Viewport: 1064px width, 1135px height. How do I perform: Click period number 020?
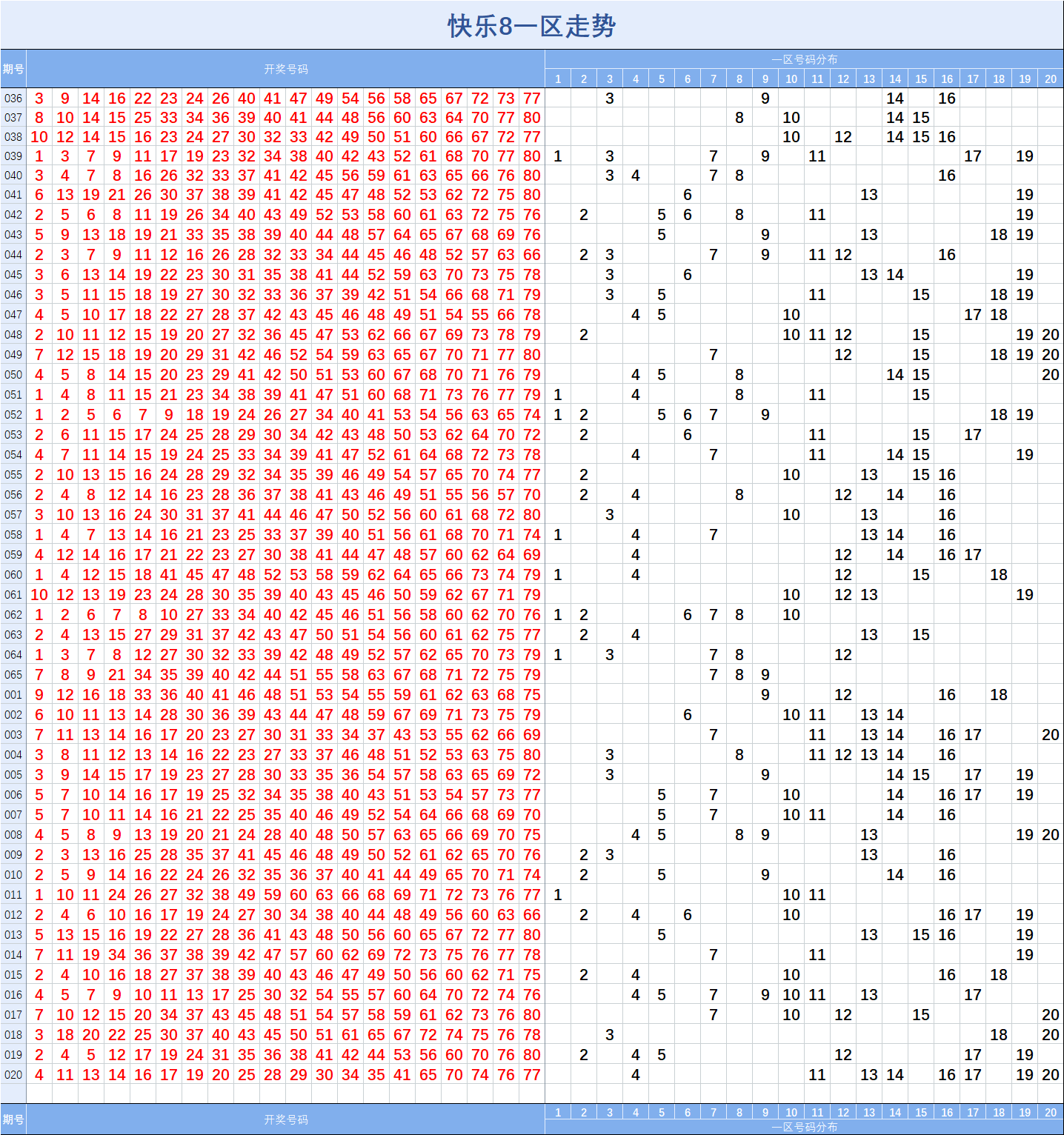(x=13, y=1075)
